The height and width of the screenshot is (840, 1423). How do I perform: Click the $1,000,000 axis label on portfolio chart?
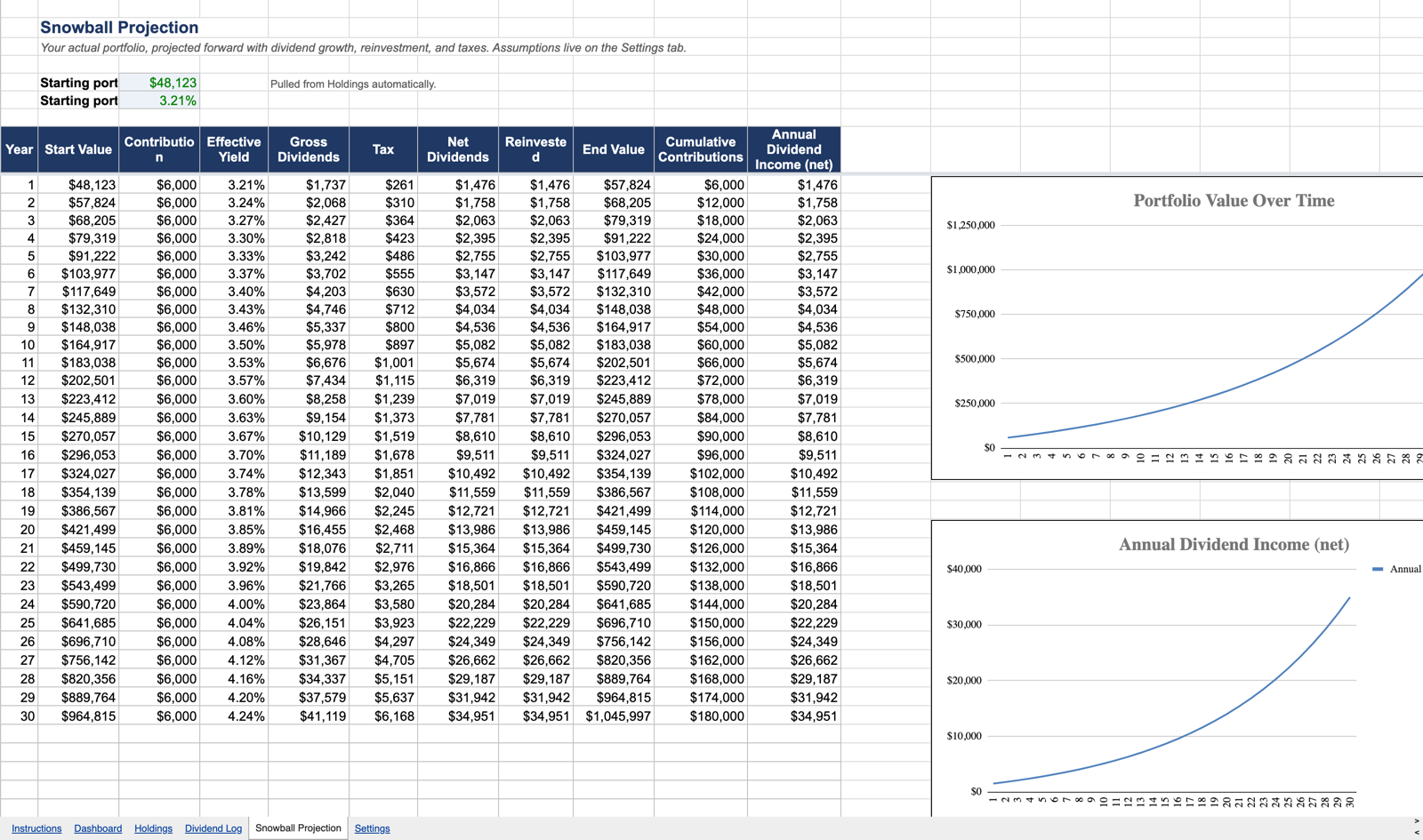click(x=971, y=269)
